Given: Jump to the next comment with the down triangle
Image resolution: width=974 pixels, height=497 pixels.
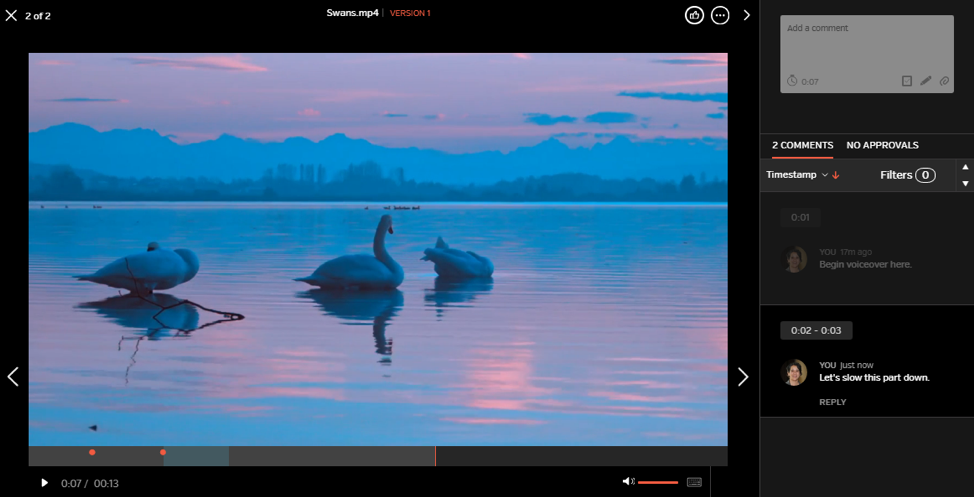Looking at the screenshot, I should [965, 183].
